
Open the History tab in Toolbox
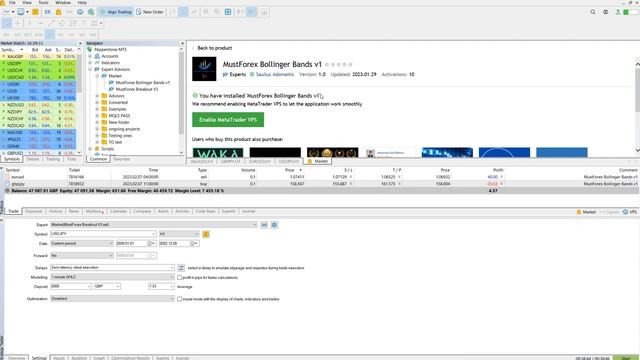click(x=56, y=211)
